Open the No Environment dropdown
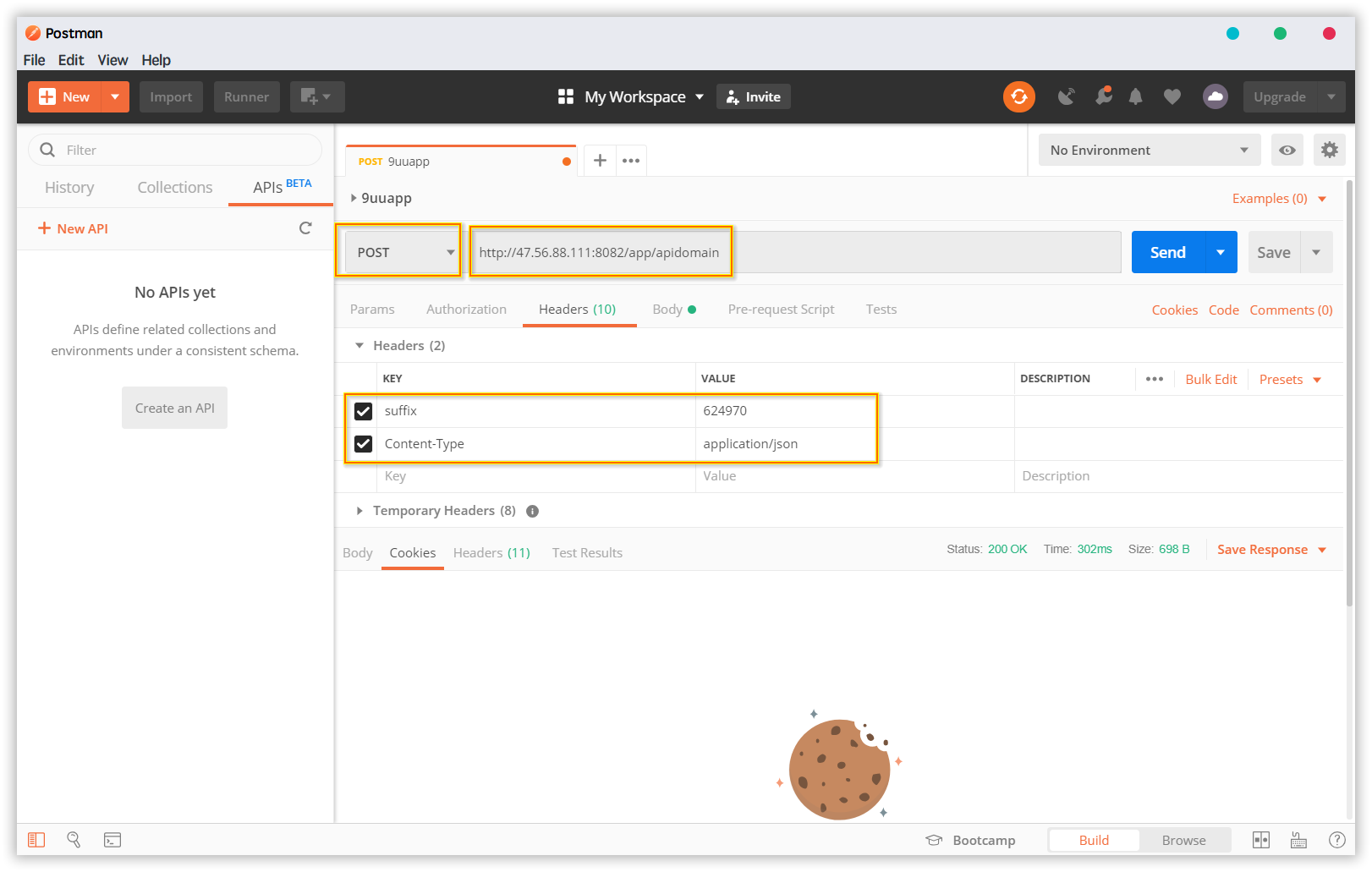Image resolution: width=1372 pixels, height=872 pixels. point(1149,150)
